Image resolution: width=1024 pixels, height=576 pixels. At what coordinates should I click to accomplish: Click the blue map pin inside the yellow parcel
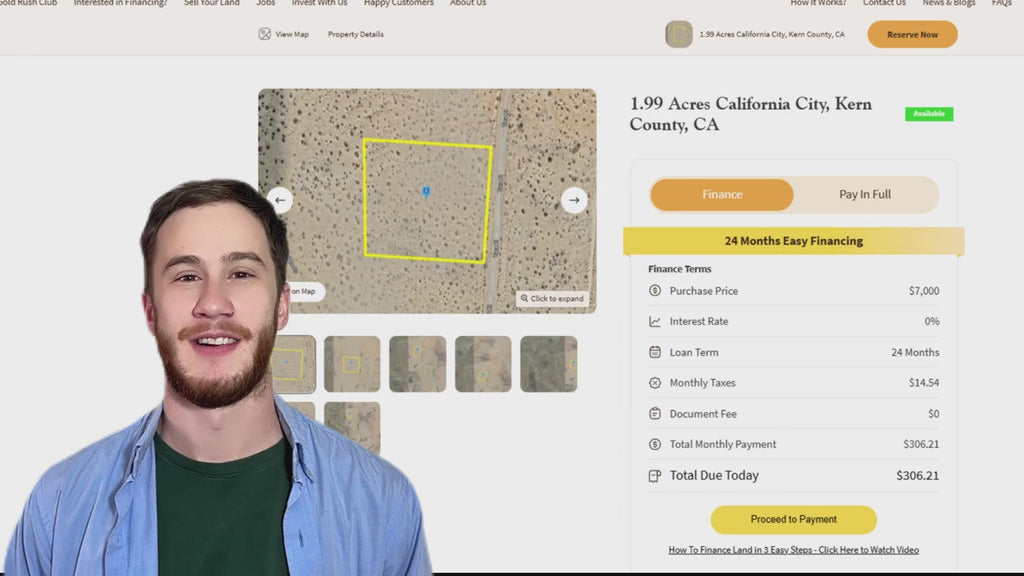(x=426, y=191)
